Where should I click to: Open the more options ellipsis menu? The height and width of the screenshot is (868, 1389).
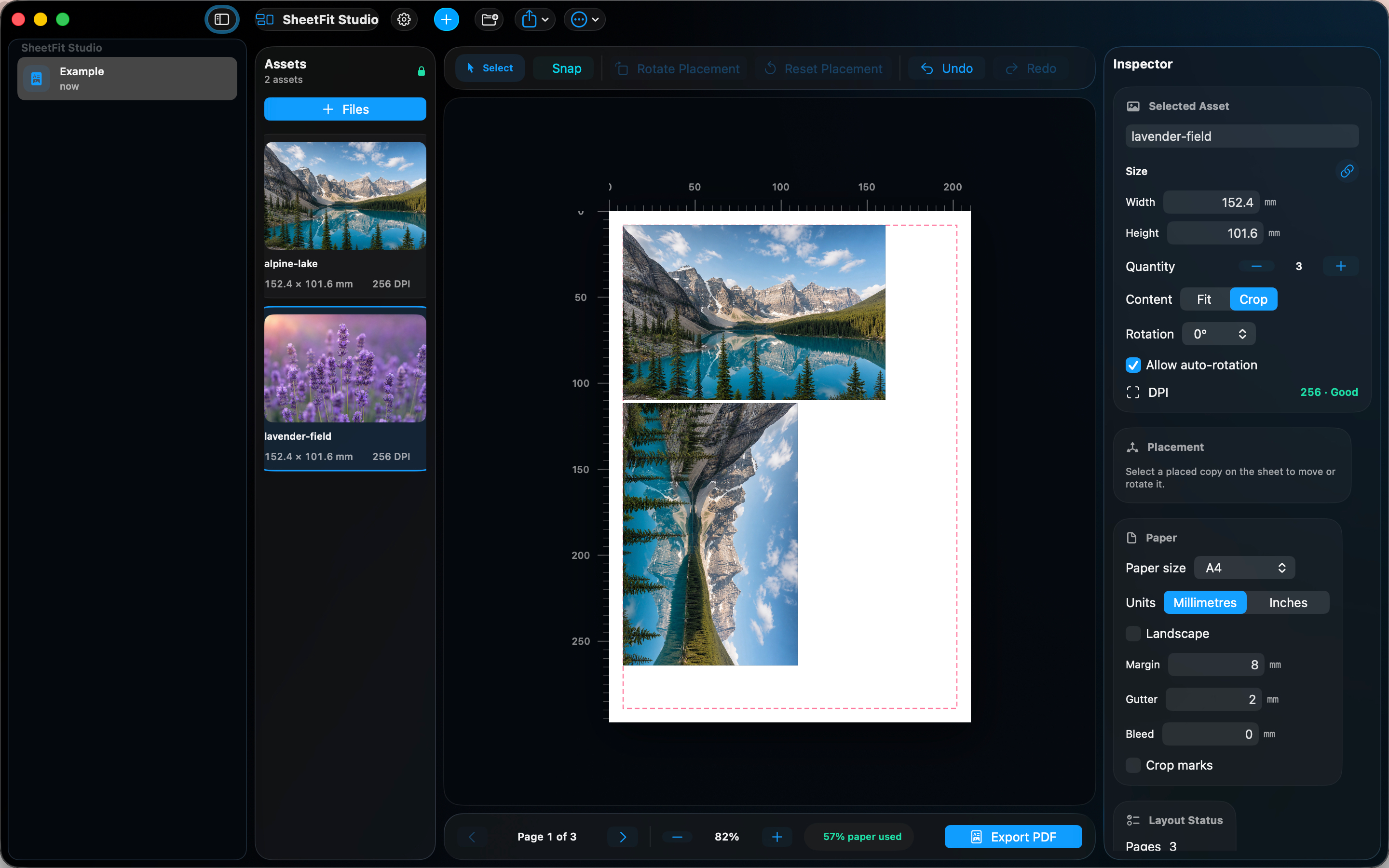click(x=585, y=19)
